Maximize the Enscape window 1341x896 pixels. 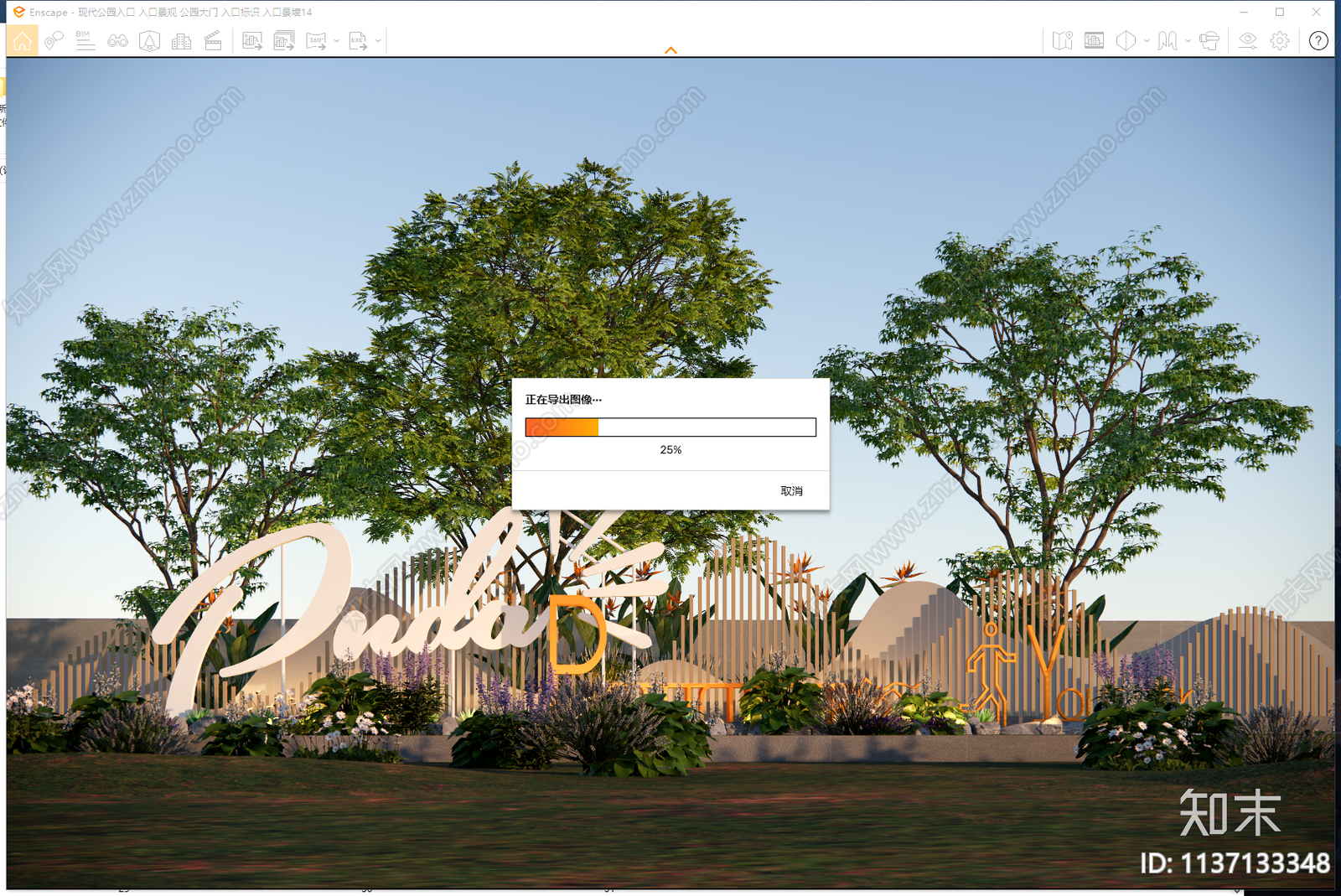[1280, 12]
